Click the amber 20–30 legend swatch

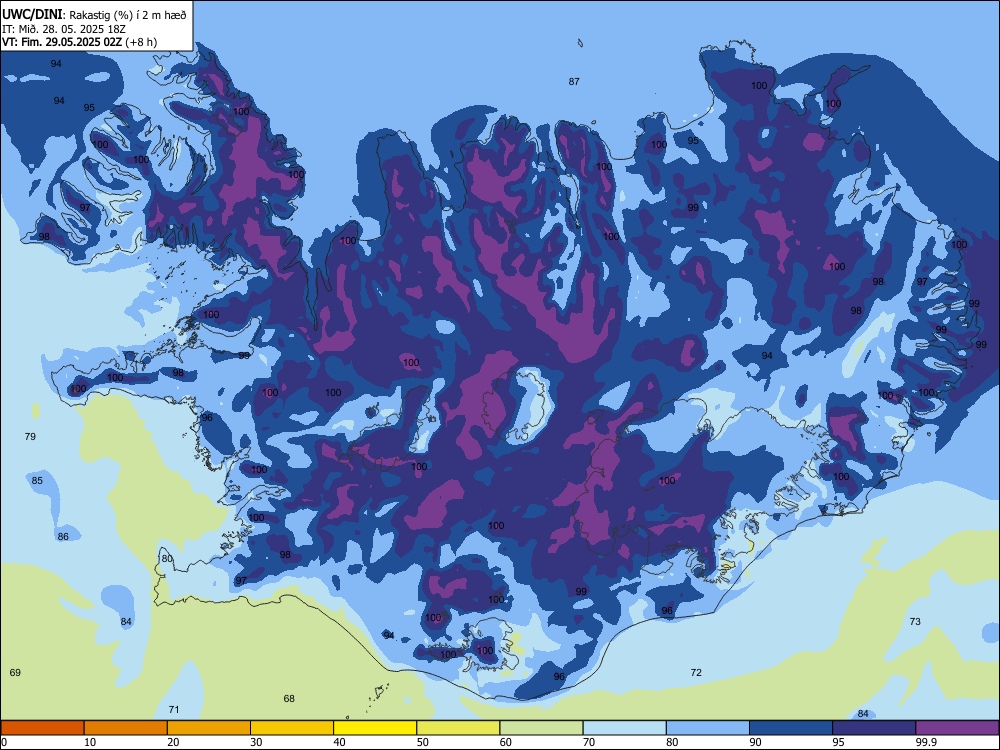click(209, 728)
